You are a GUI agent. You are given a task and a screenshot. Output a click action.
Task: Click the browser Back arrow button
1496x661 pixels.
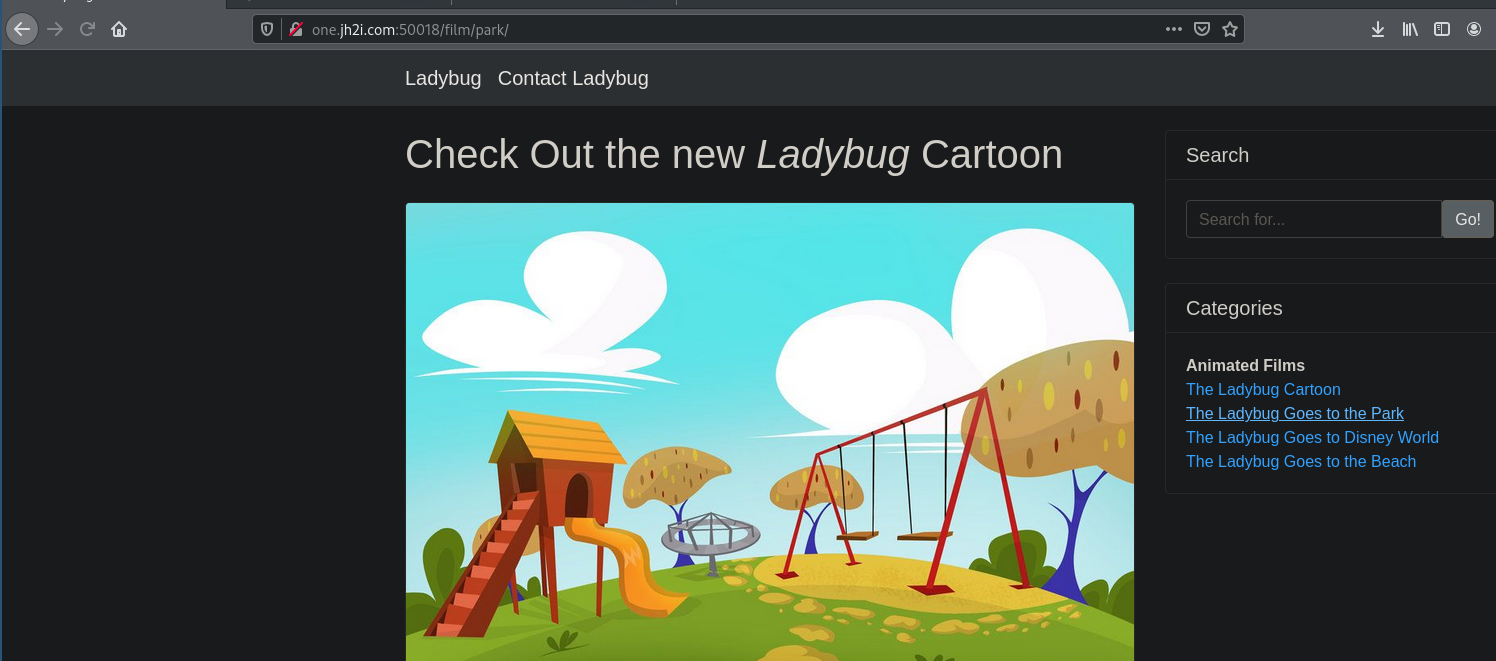22,29
